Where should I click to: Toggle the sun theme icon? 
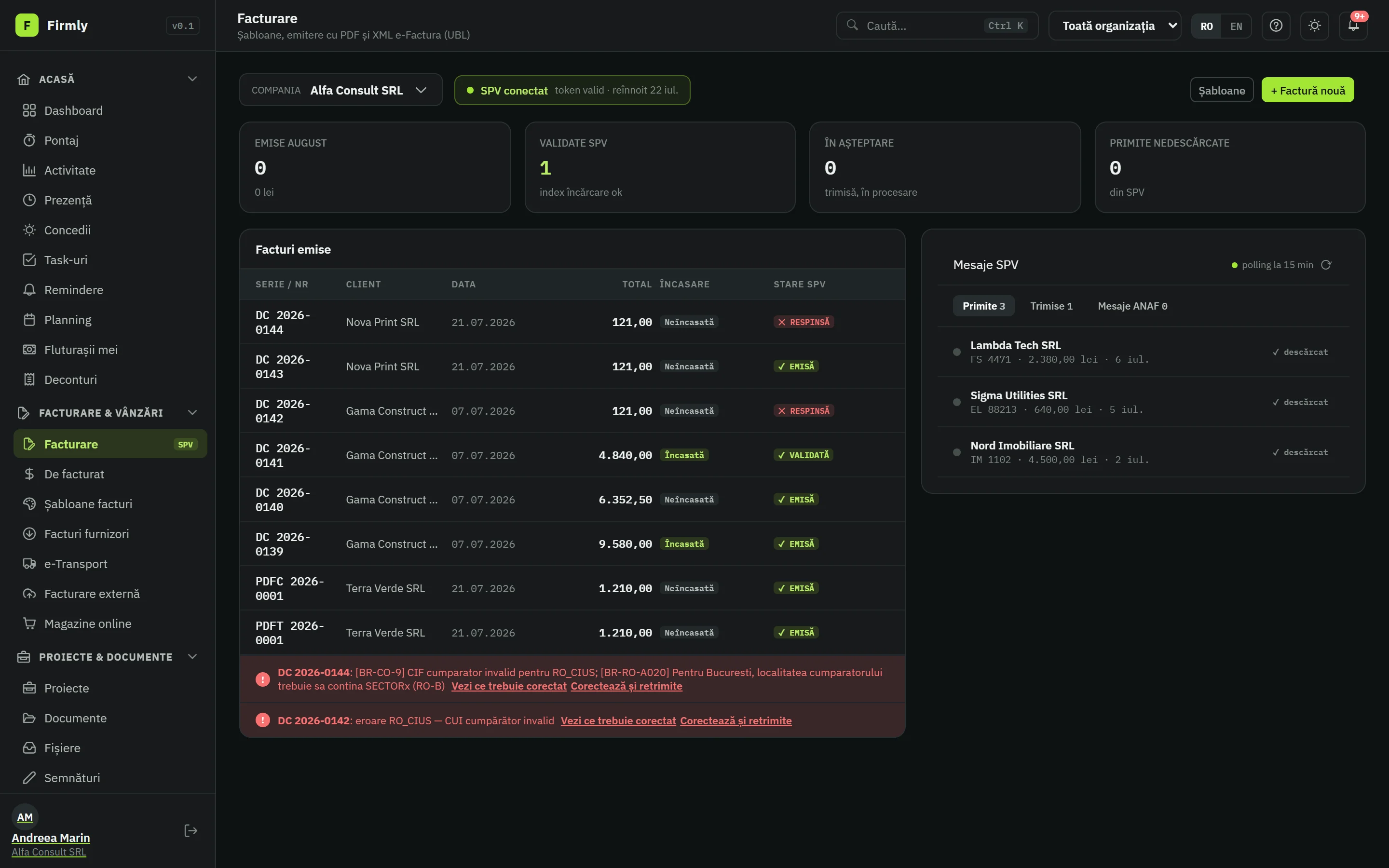[1314, 26]
